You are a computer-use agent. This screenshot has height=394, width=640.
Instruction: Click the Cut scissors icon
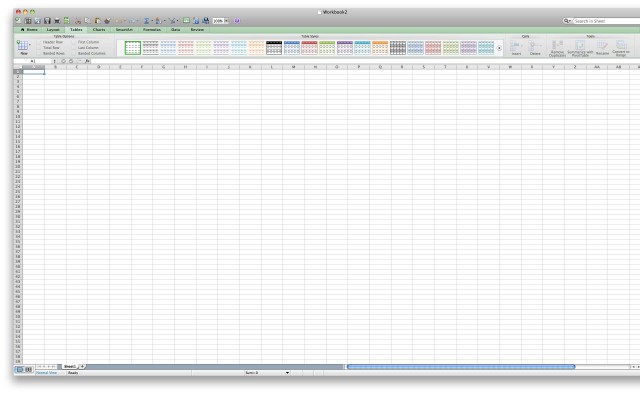78,20
